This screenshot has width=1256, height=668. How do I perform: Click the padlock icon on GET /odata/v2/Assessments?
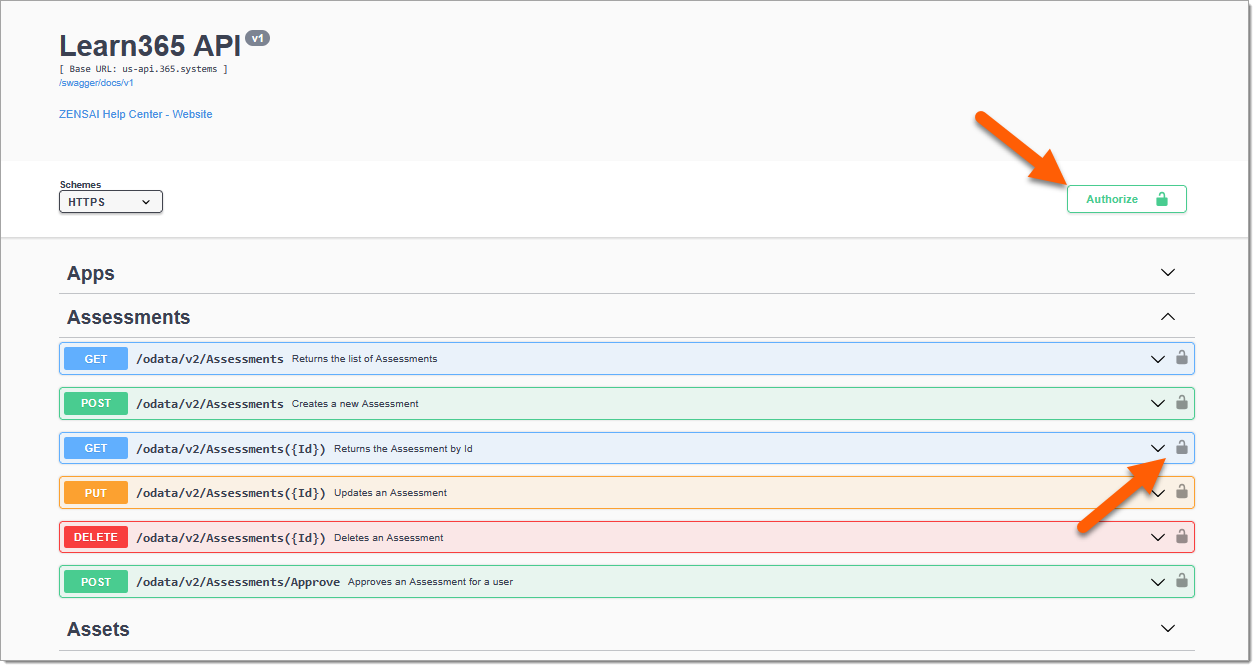coord(1181,358)
